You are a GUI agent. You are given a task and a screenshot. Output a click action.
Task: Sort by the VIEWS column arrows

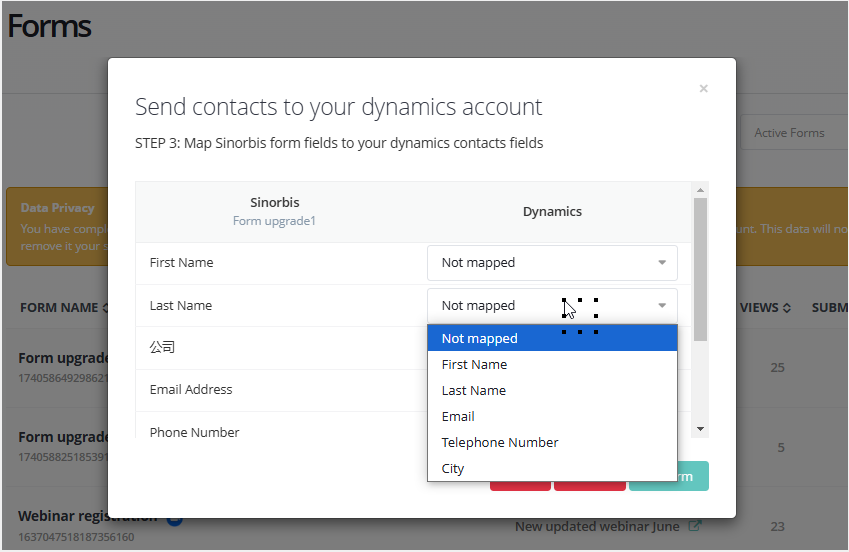[x=786, y=308]
